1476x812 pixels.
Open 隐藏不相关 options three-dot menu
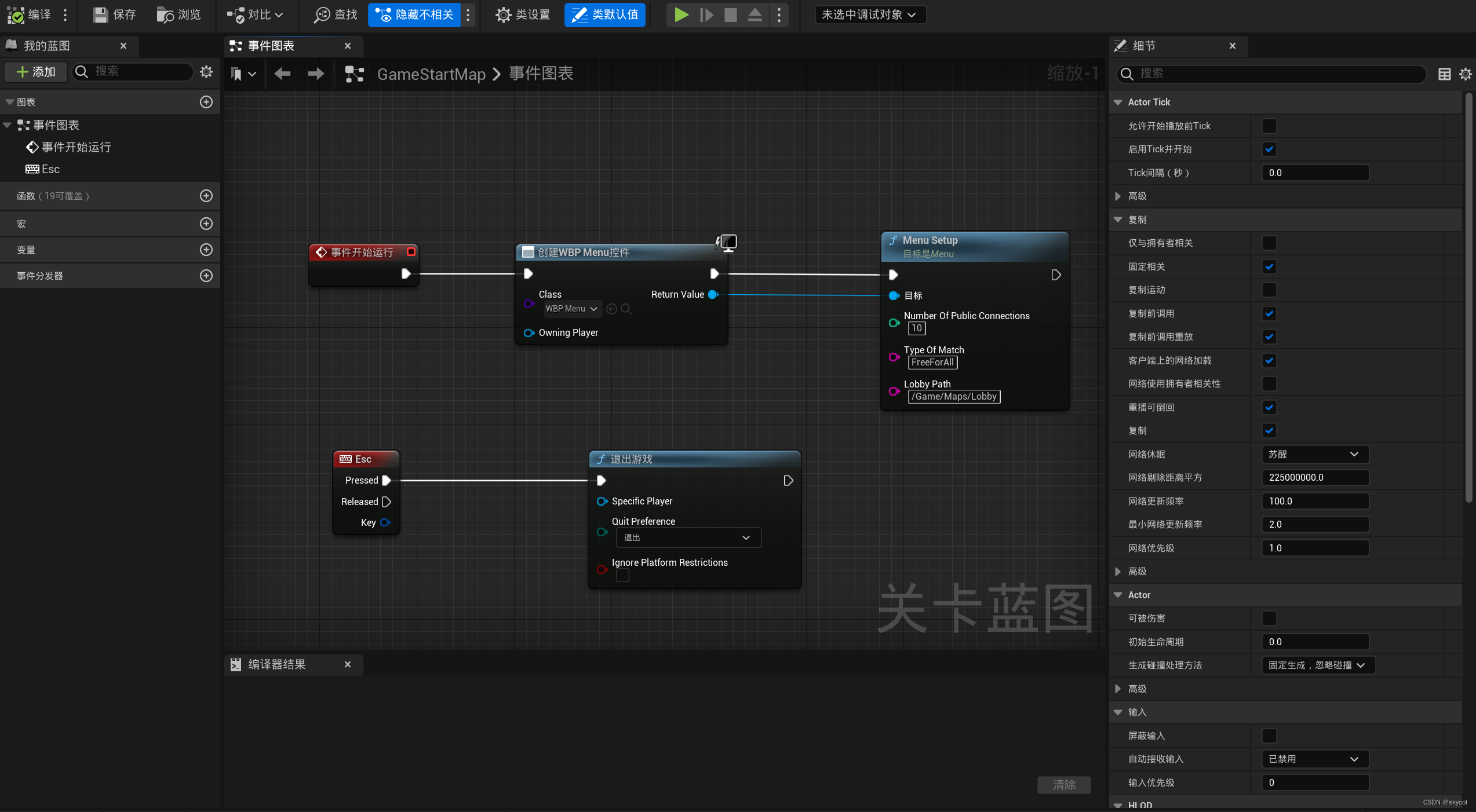(x=468, y=14)
